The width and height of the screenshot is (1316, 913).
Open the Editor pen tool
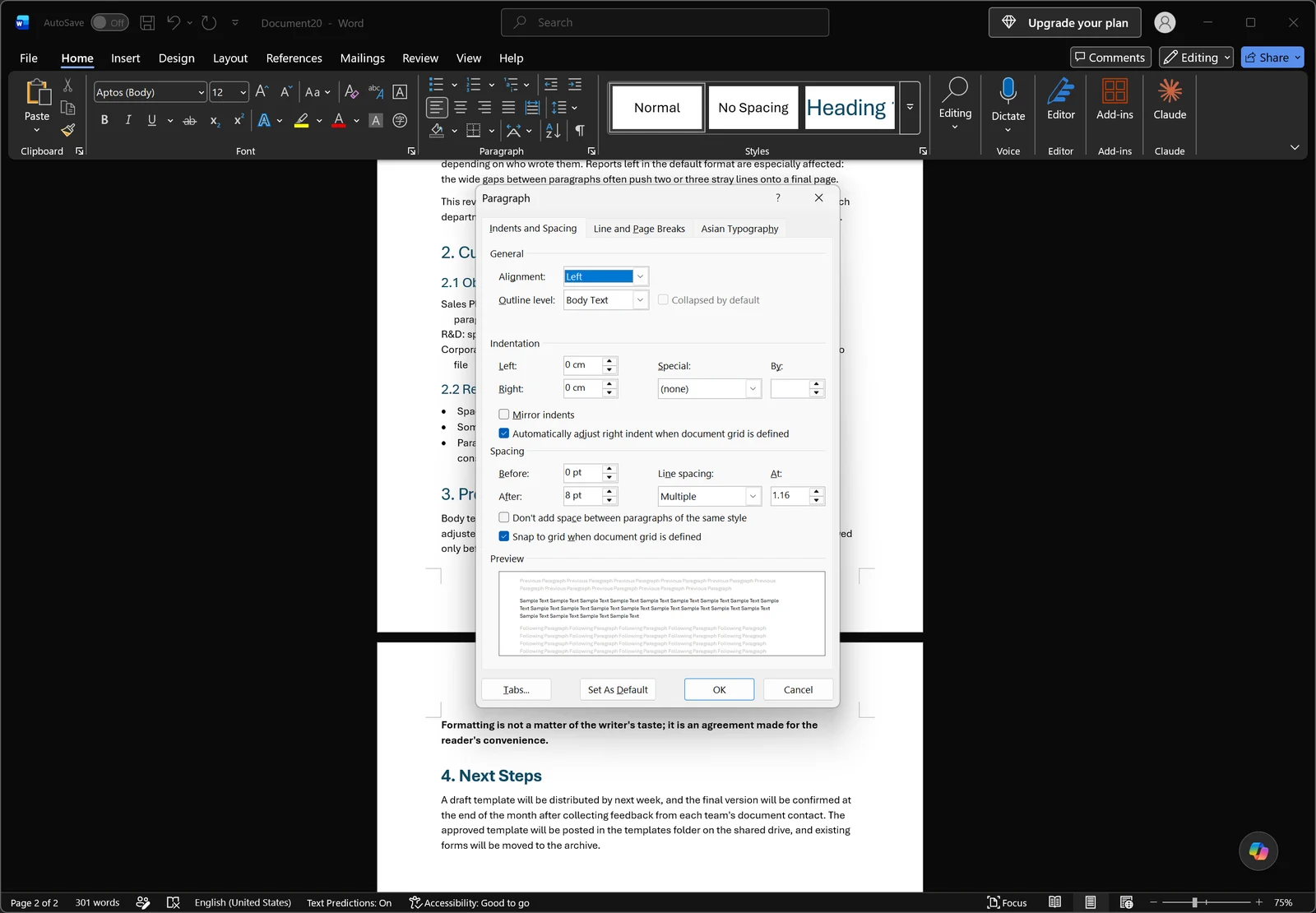(x=1061, y=99)
